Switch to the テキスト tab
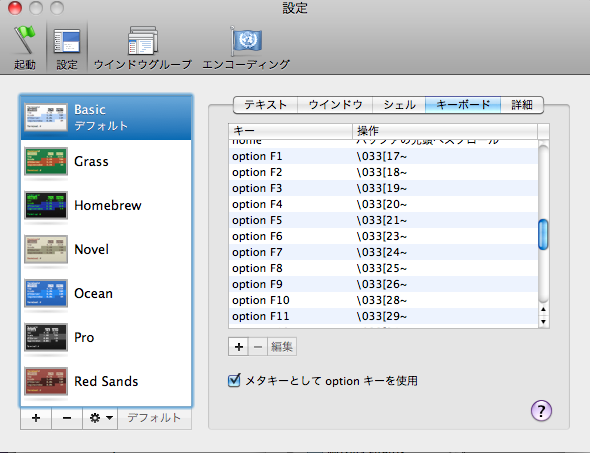This screenshot has width=590, height=453. tap(266, 105)
